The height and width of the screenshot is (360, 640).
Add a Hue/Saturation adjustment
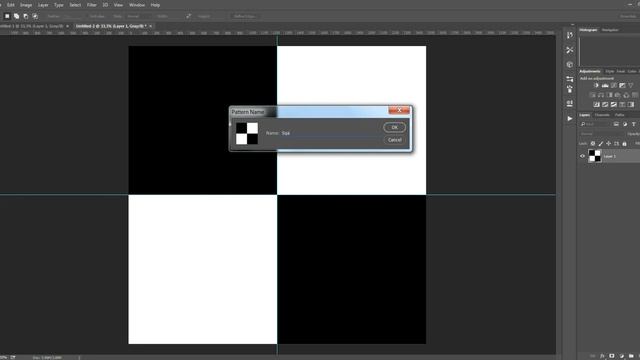click(x=592, y=95)
